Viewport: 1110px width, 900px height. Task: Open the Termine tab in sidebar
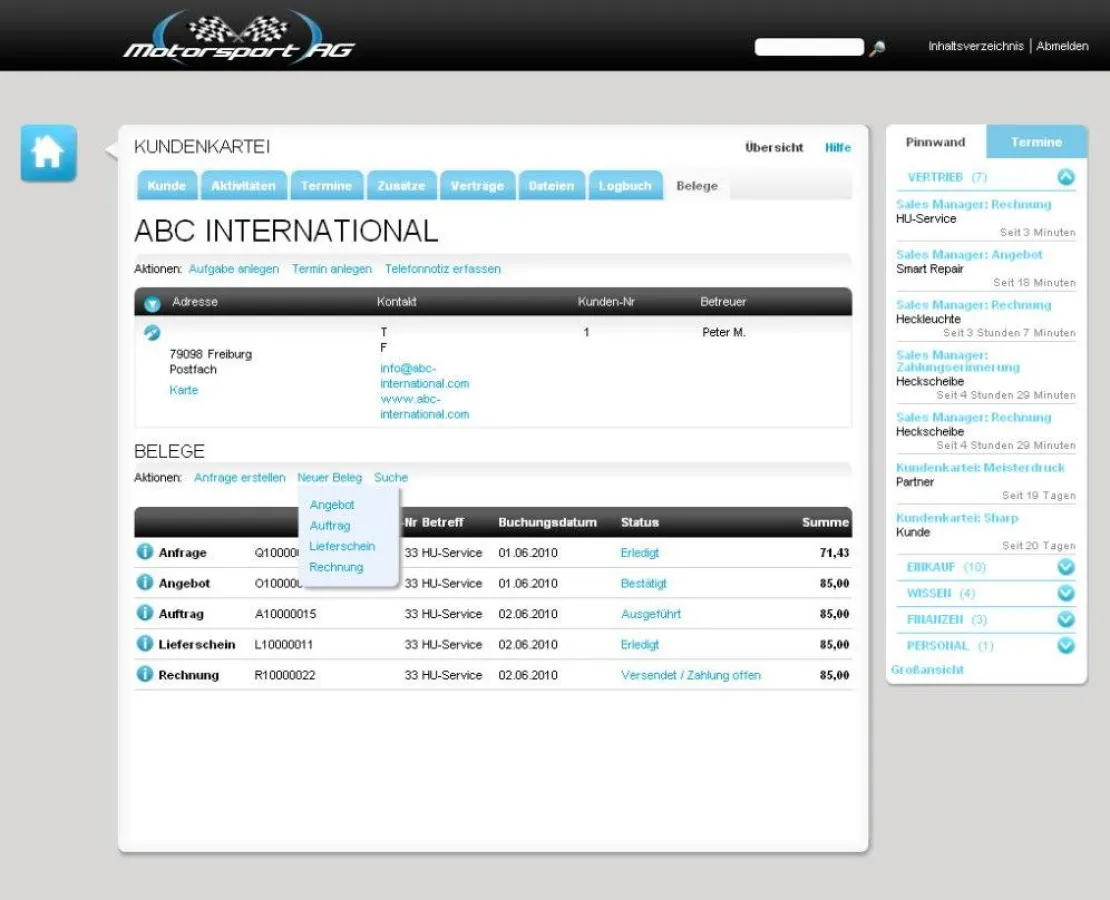point(1036,142)
